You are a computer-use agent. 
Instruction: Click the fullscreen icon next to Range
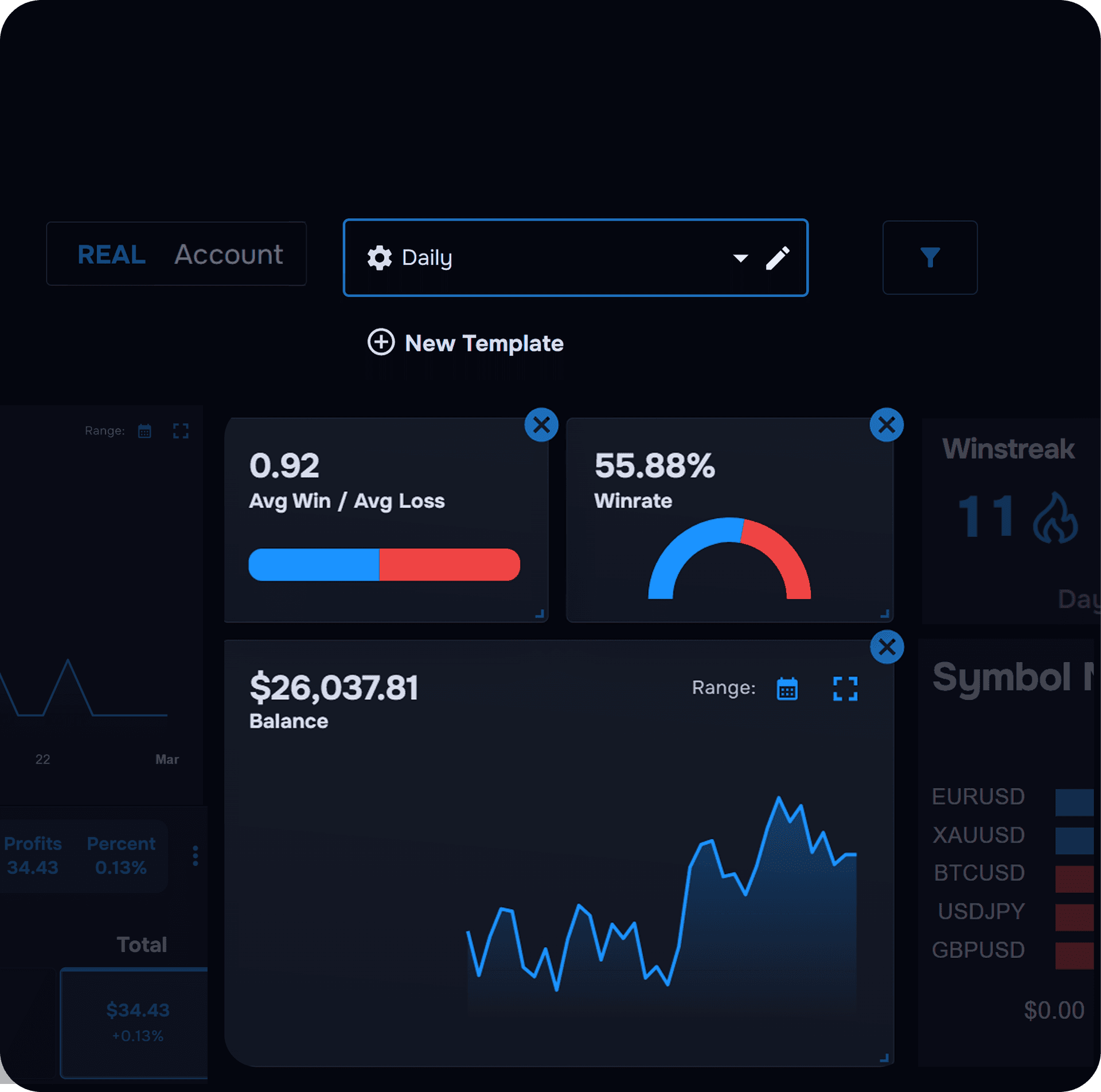pyautogui.click(x=181, y=431)
